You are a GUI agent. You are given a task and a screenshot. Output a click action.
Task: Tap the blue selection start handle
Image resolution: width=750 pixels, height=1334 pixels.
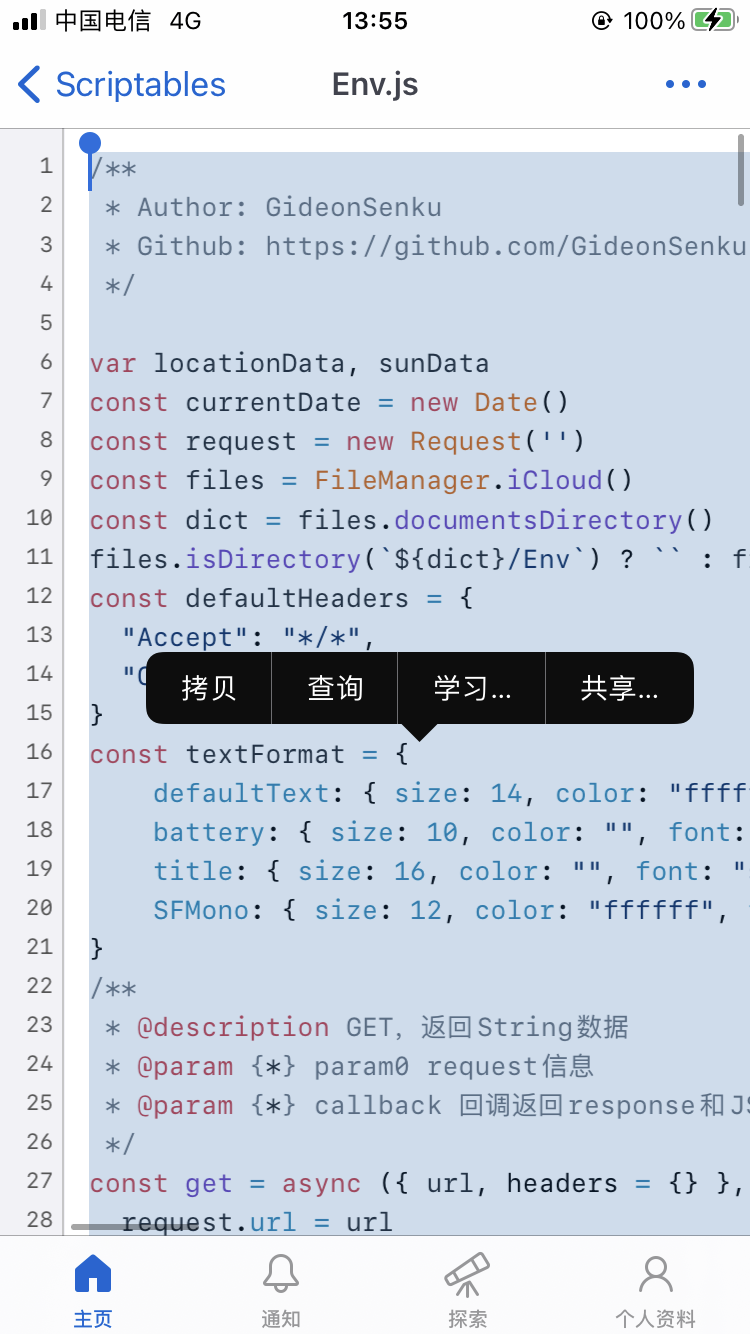click(90, 144)
